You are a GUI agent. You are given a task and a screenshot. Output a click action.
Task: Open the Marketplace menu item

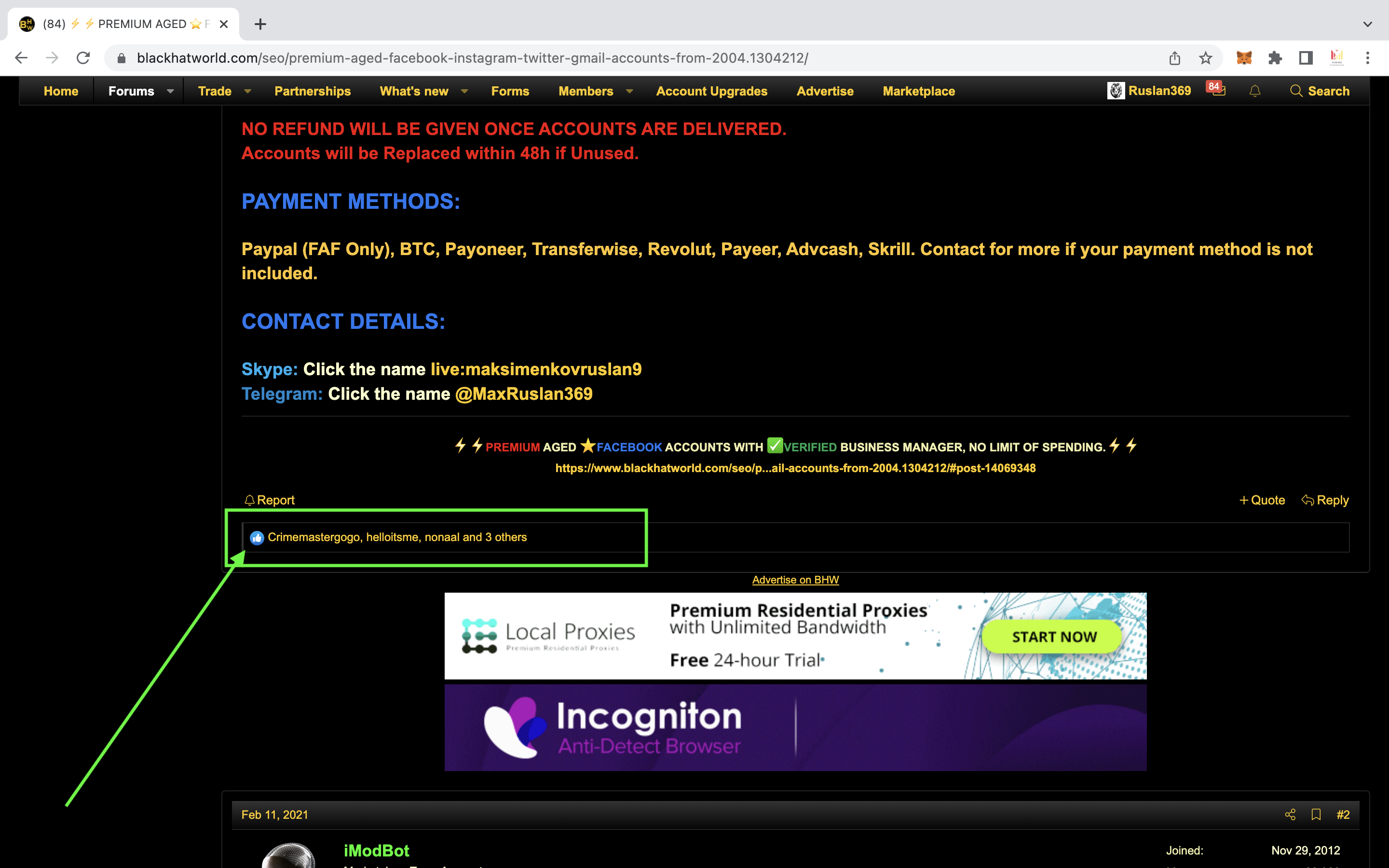tap(919, 91)
